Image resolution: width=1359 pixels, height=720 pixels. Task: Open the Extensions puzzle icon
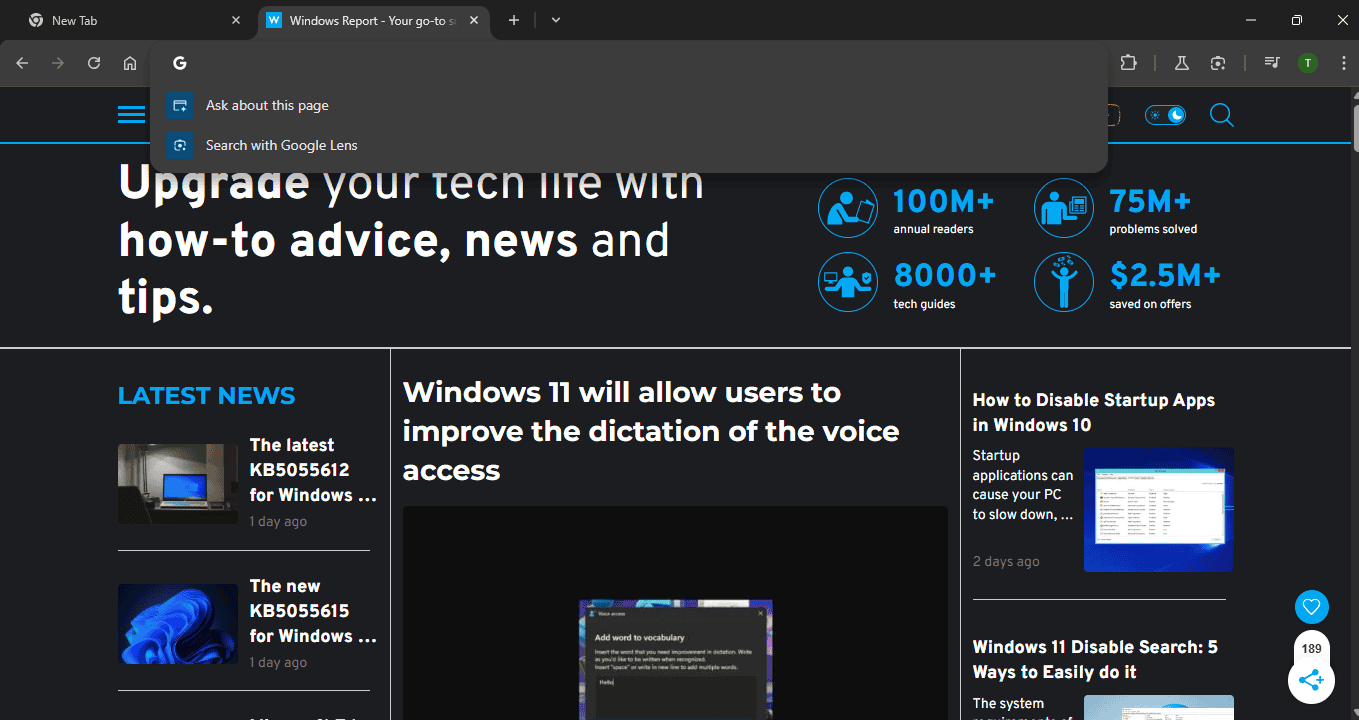coord(1128,63)
